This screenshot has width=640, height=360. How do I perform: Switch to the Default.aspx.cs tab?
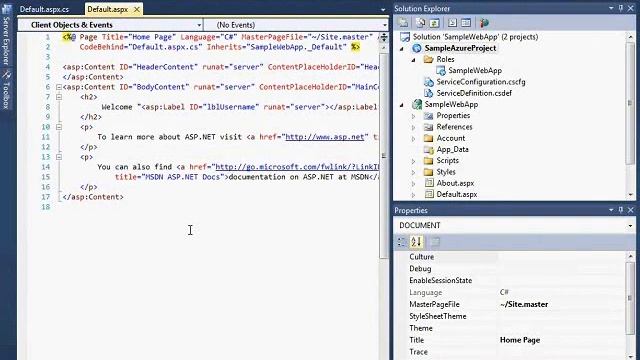tap(44, 9)
